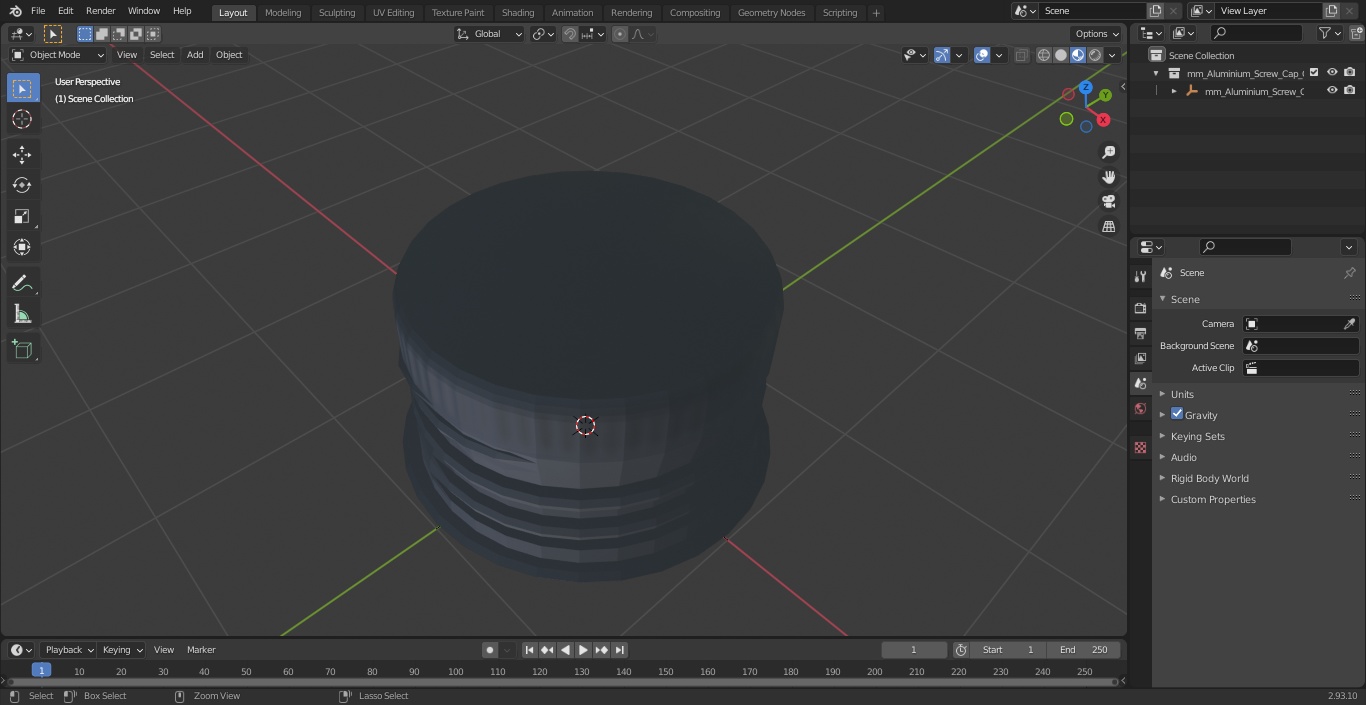This screenshot has height=705, width=1366.
Task: Toggle viewport overlays button
Action: click(982, 55)
